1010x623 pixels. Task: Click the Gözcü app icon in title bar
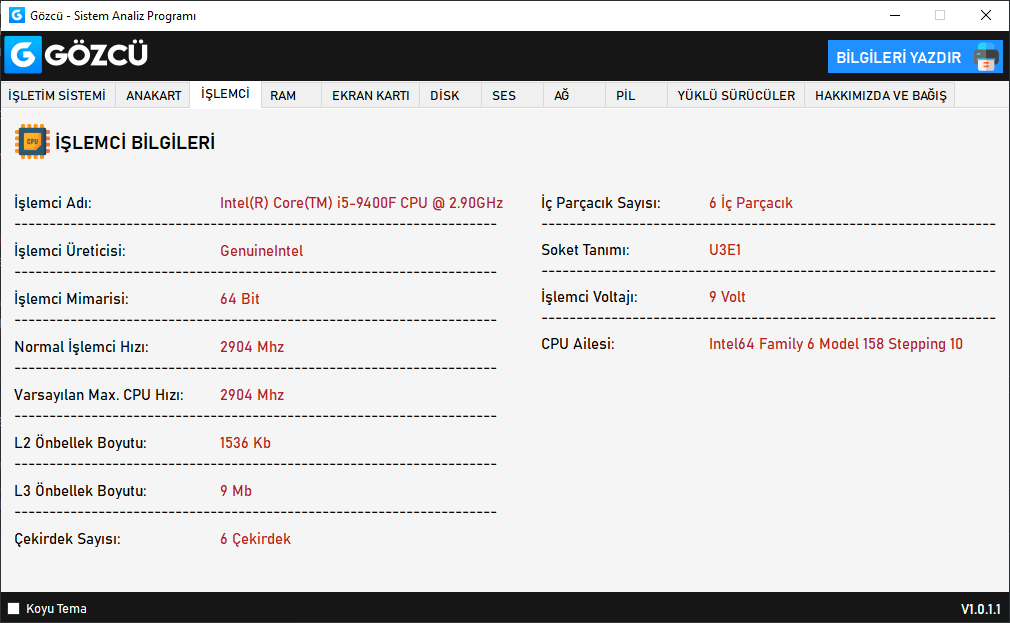(x=17, y=15)
